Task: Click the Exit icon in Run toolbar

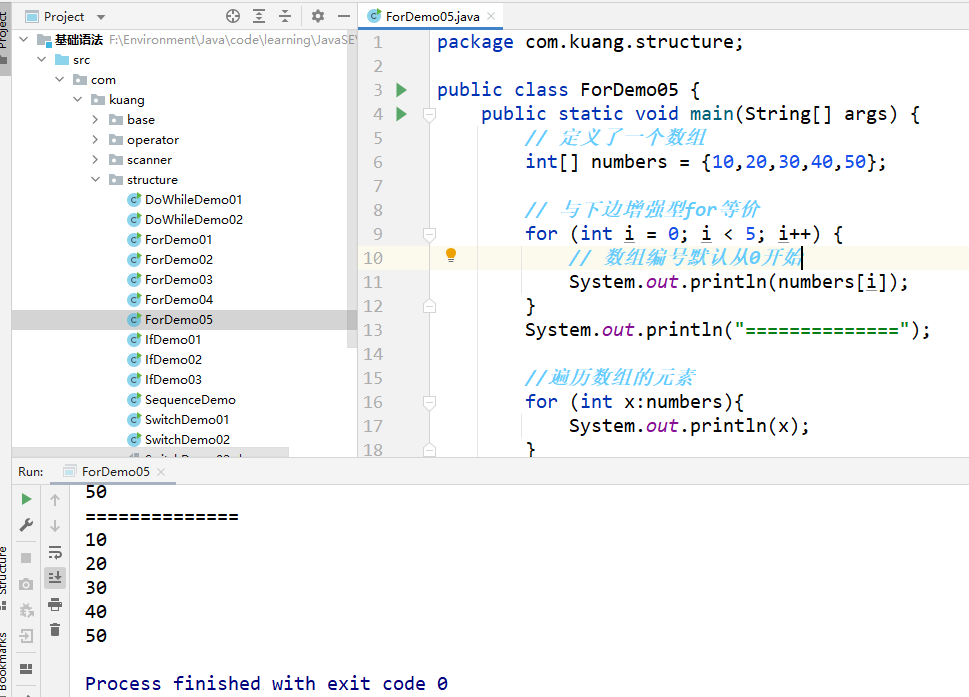Action: coord(26,636)
